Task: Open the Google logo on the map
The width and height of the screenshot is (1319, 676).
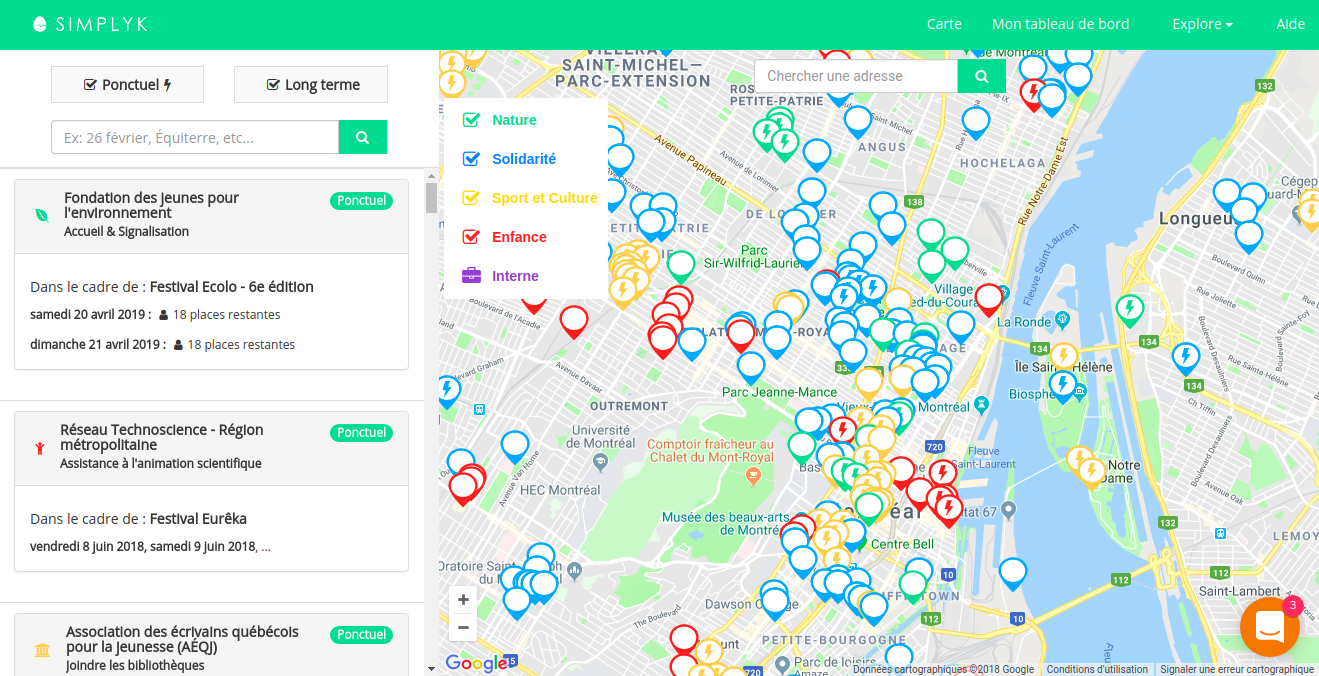Action: point(476,663)
